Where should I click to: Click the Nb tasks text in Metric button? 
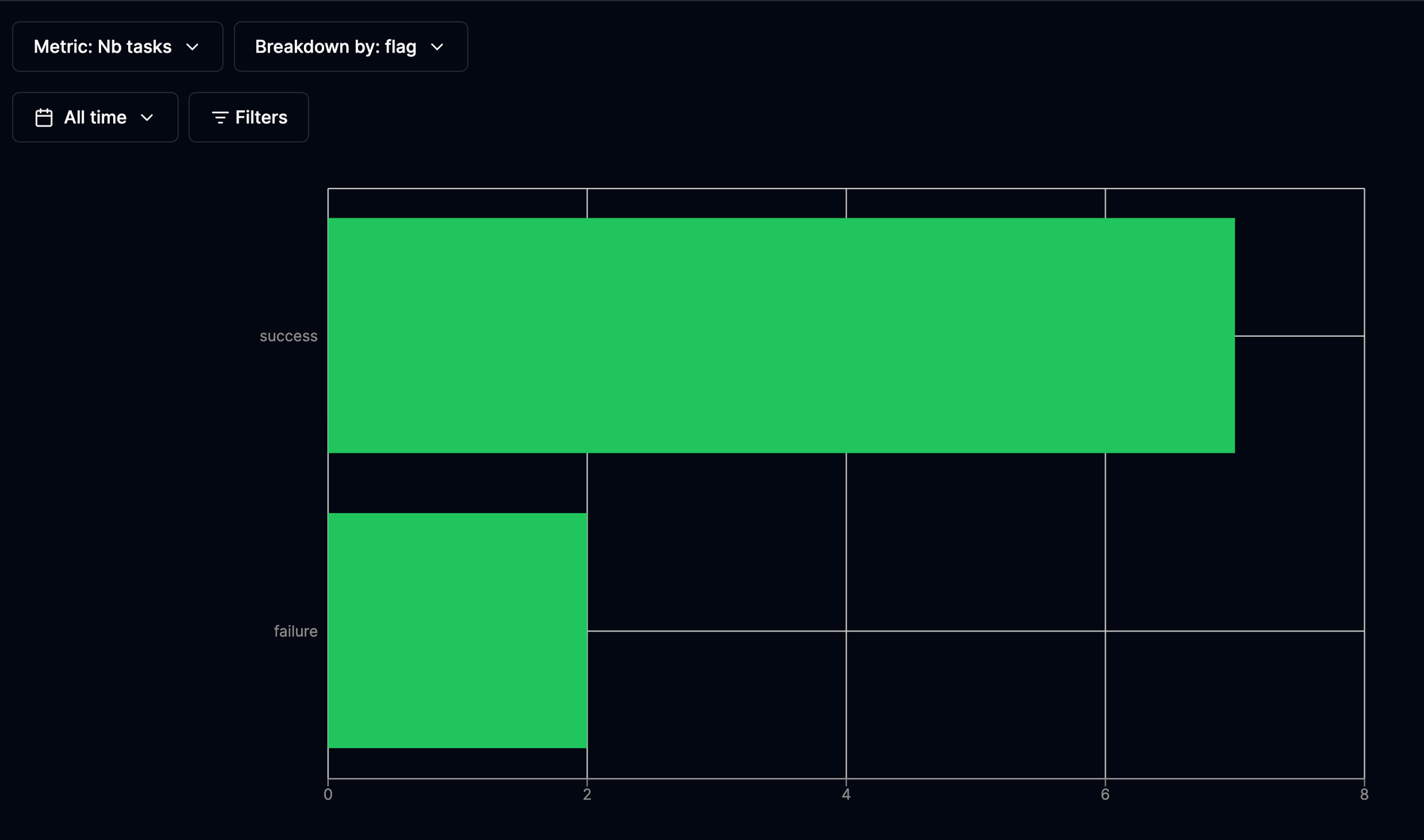click(135, 47)
